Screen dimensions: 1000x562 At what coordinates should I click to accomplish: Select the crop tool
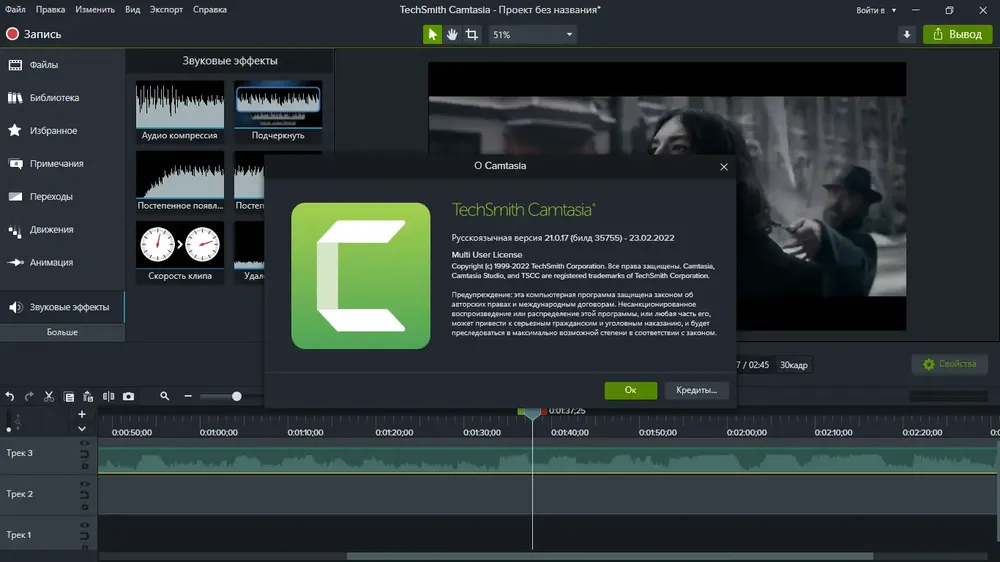(472, 34)
